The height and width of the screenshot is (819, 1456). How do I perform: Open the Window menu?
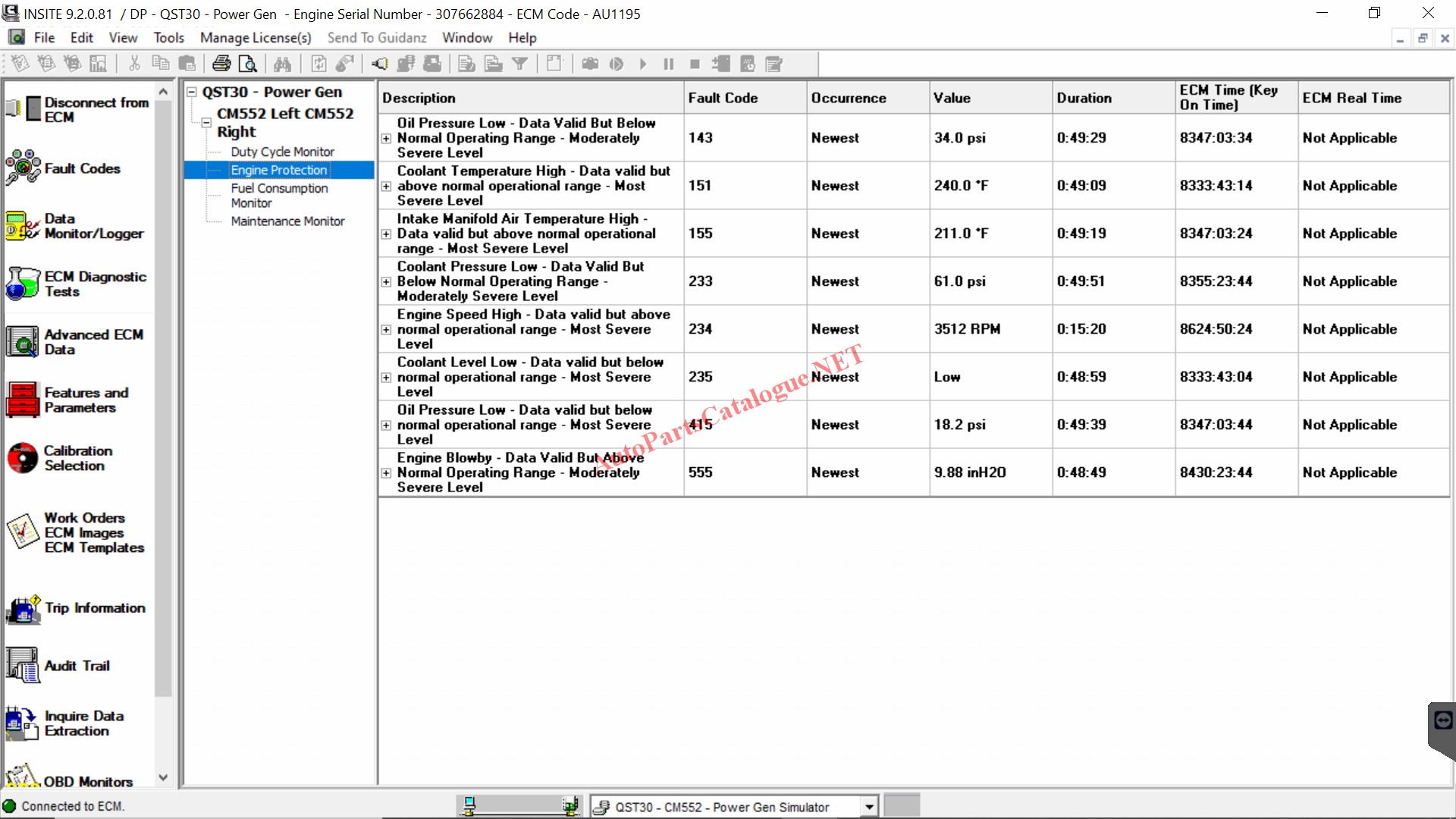pyautogui.click(x=466, y=38)
